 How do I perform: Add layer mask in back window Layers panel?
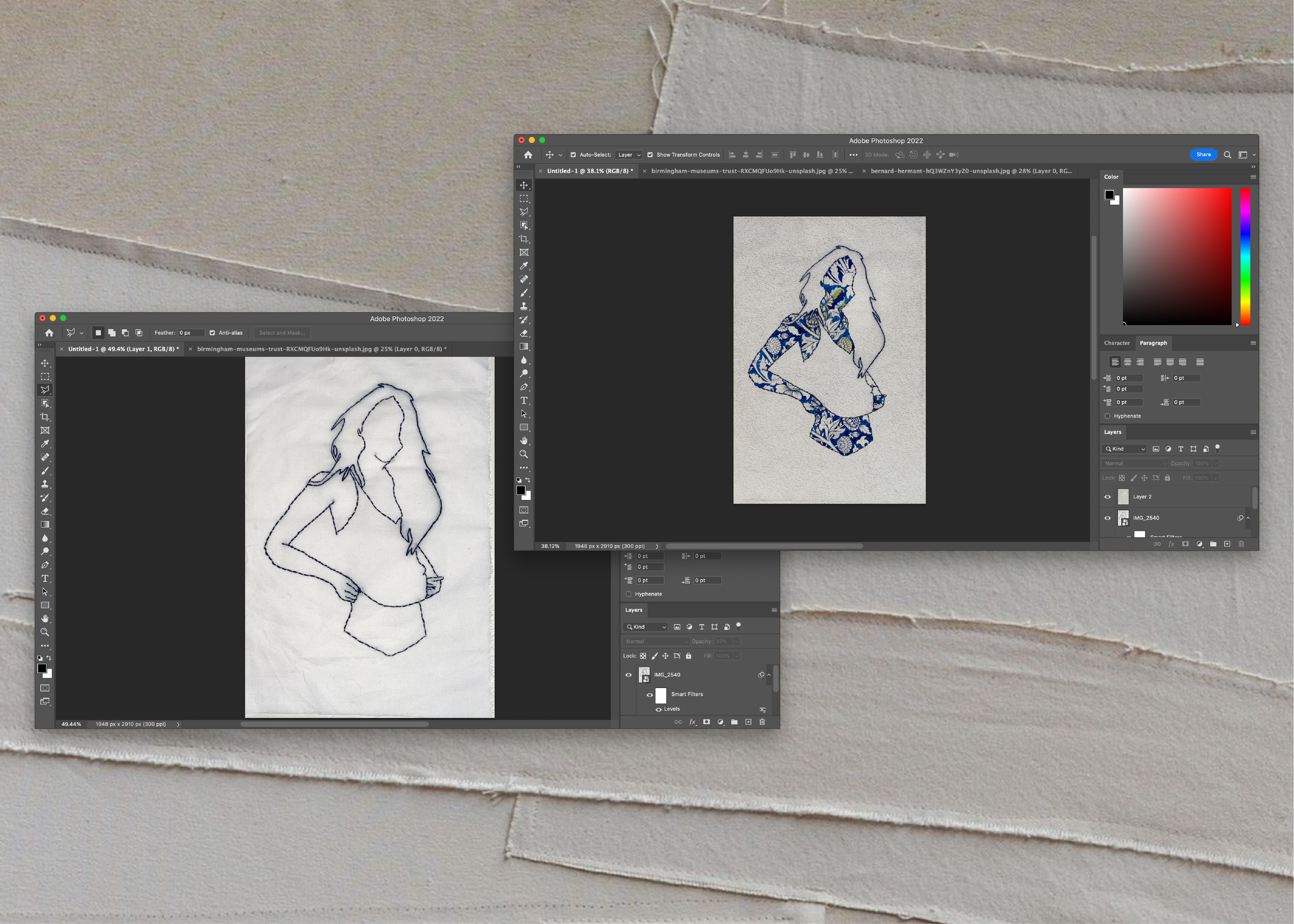tap(706, 722)
